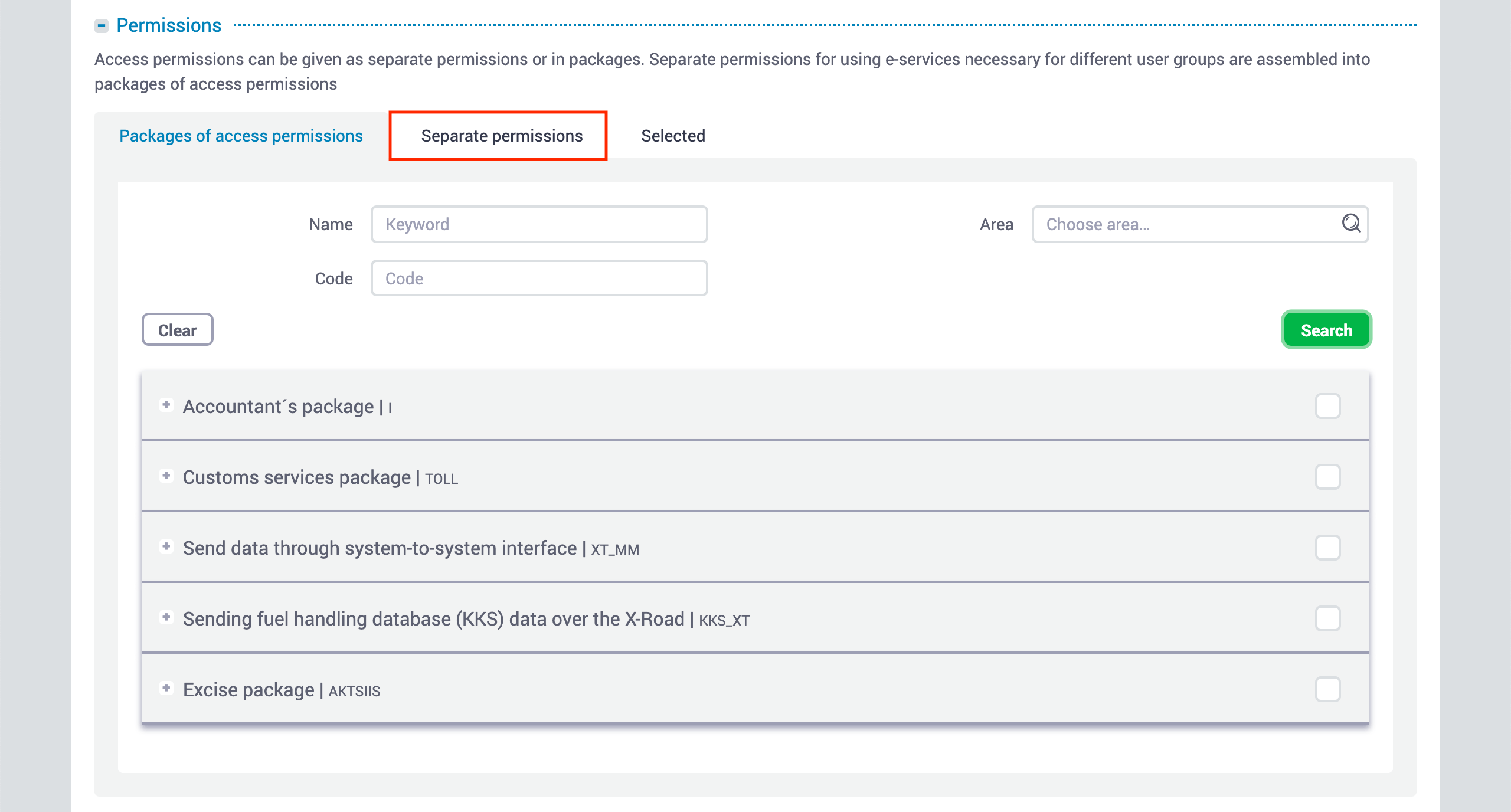Expand Sending fuel handling database row
This screenshot has height=812, width=1511.
(166, 617)
